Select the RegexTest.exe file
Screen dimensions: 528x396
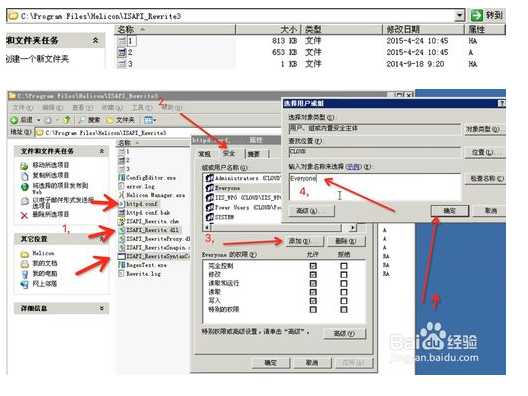[x=142, y=265]
